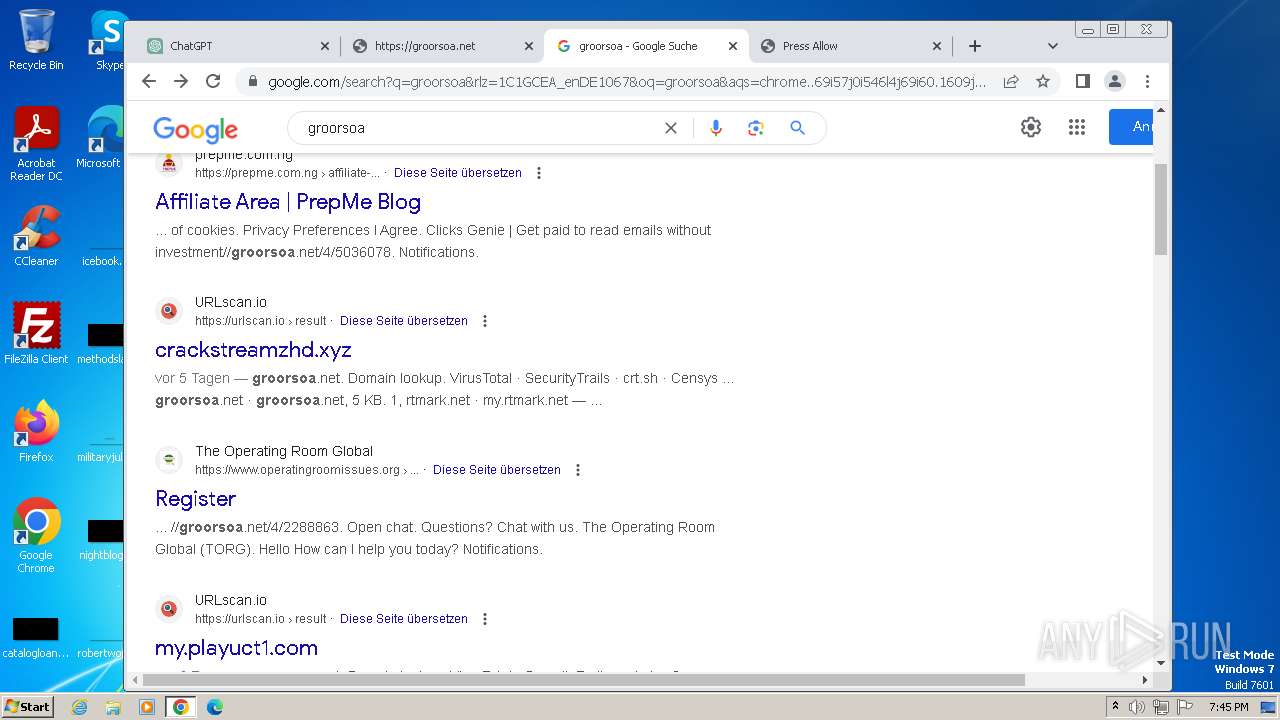Open Acrobat Reader DC desktop icon
This screenshot has width=1280, height=720.
[36, 145]
